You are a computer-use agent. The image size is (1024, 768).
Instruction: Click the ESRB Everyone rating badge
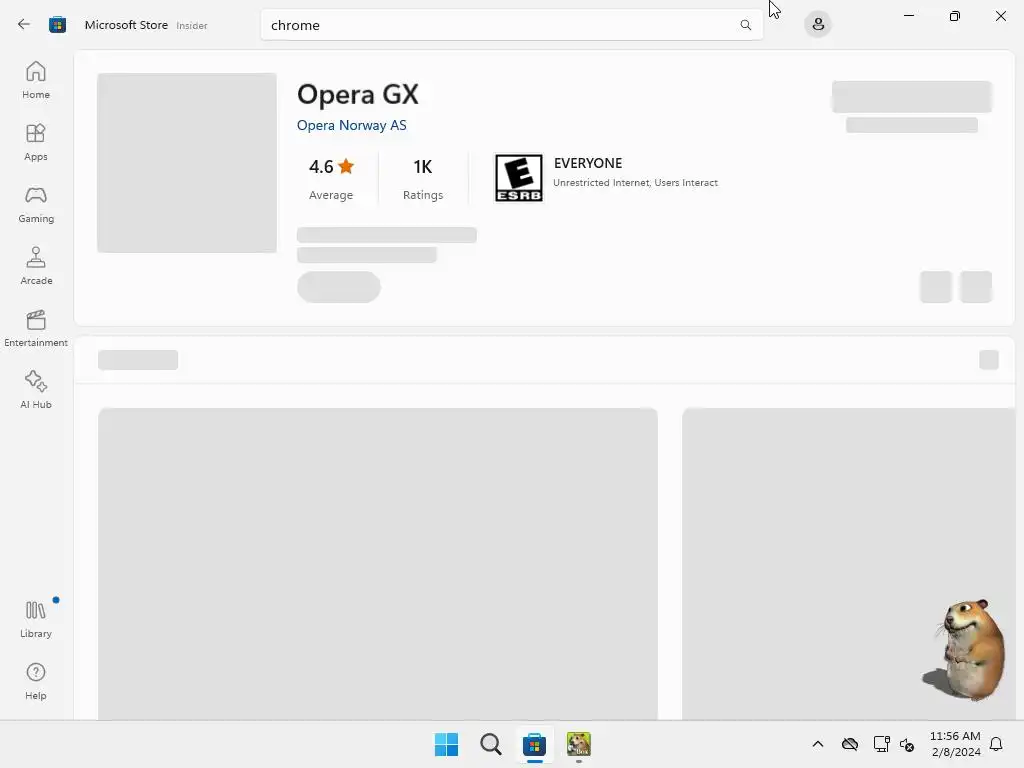(519, 178)
